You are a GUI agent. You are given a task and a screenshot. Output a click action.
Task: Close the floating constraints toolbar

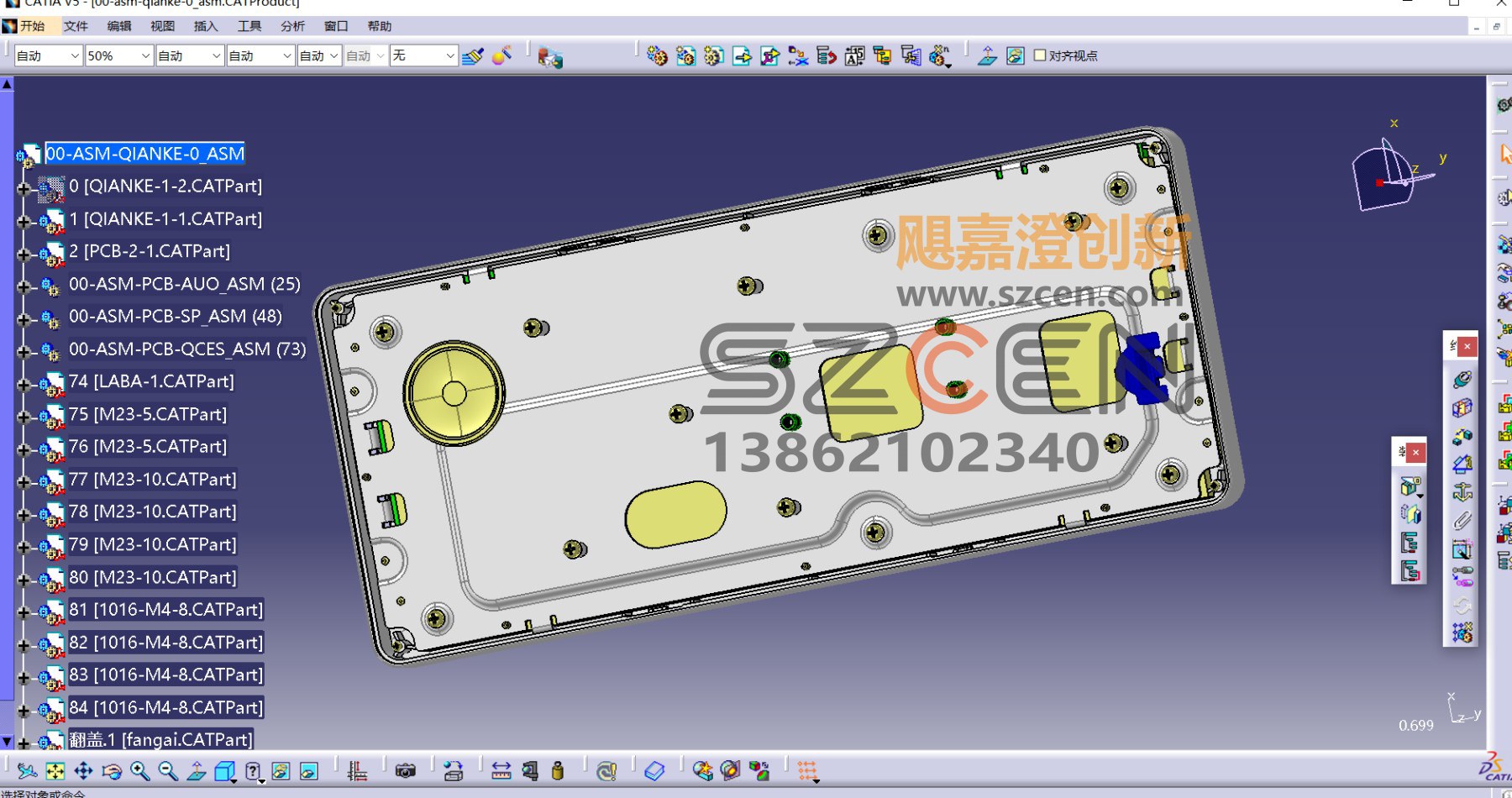(1467, 346)
